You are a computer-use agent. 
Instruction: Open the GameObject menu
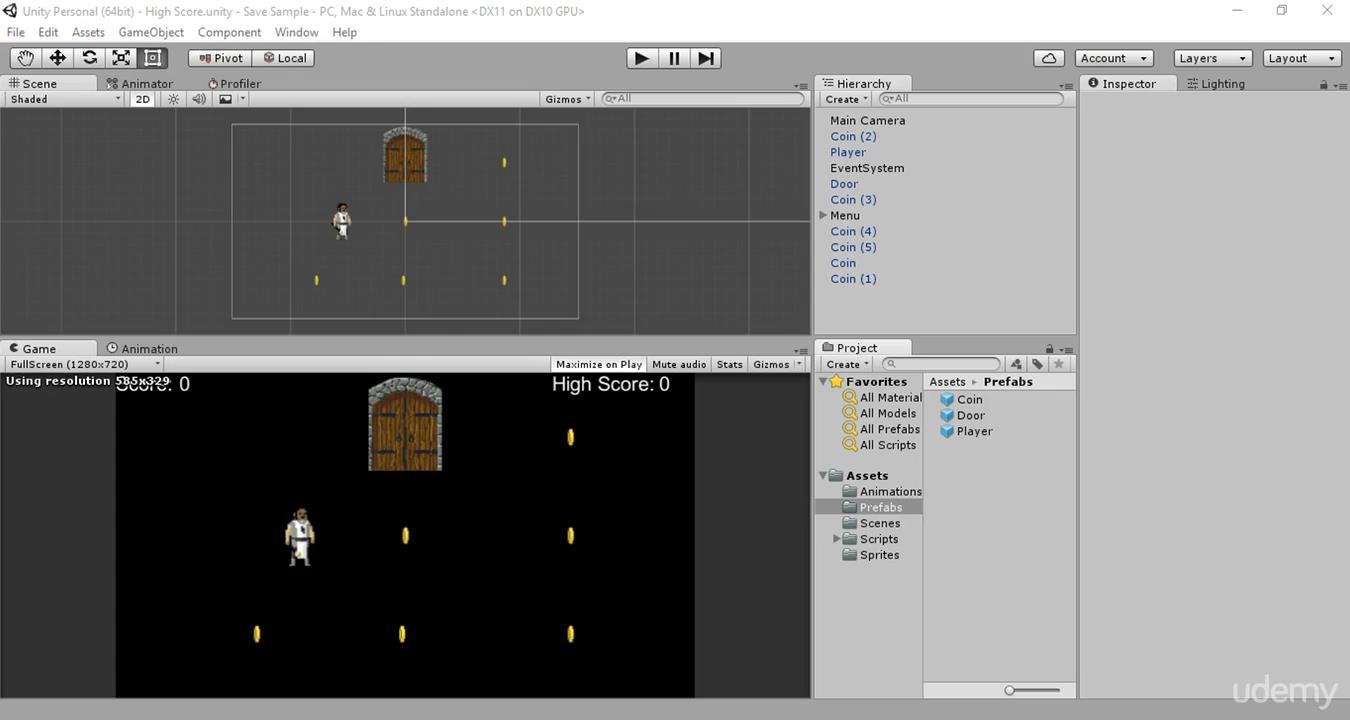pyautogui.click(x=151, y=32)
